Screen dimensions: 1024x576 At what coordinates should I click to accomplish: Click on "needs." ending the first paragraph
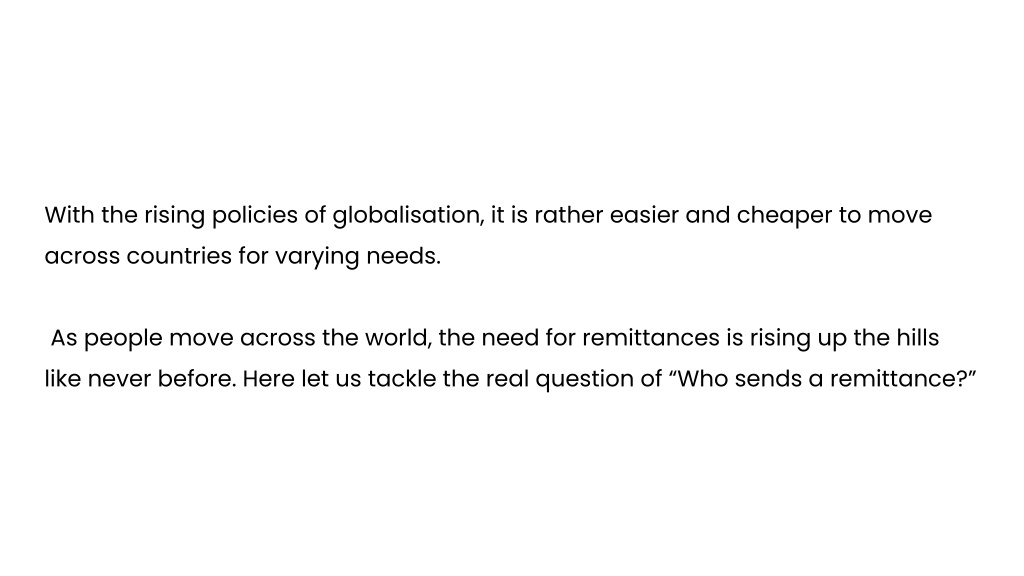[x=403, y=256]
